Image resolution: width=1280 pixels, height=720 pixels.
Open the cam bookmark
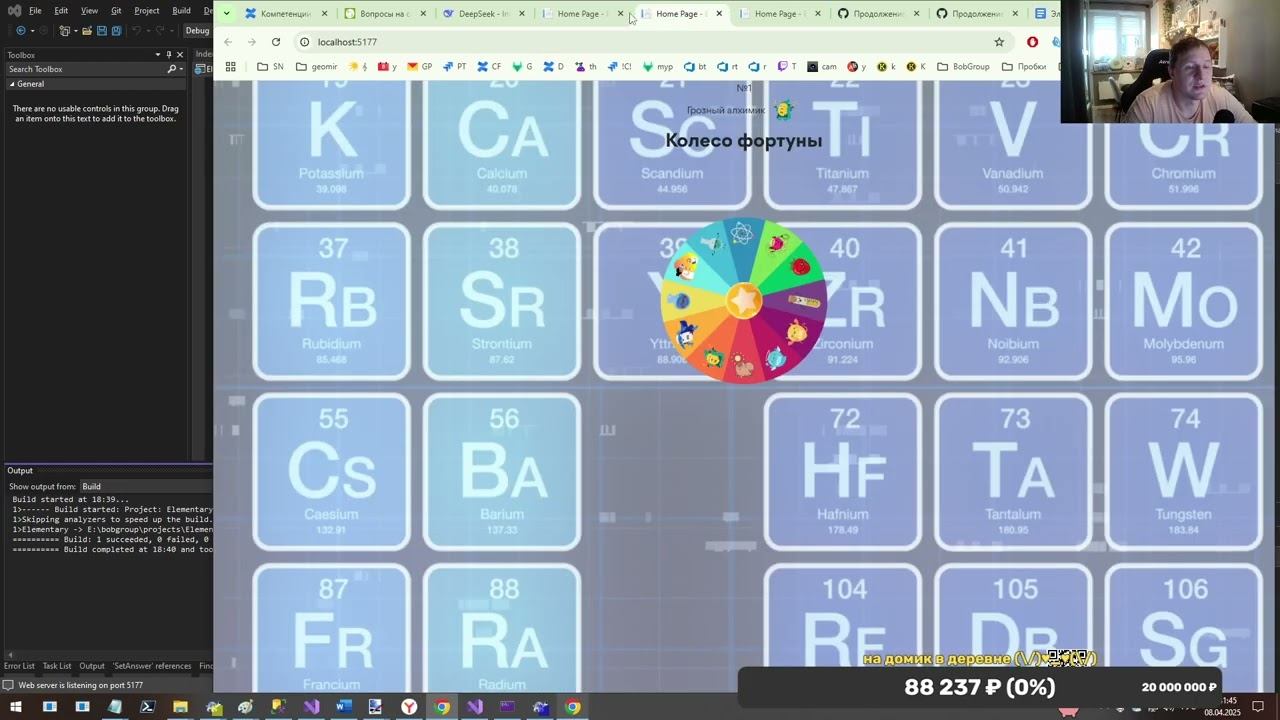pyautogui.click(x=822, y=67)
